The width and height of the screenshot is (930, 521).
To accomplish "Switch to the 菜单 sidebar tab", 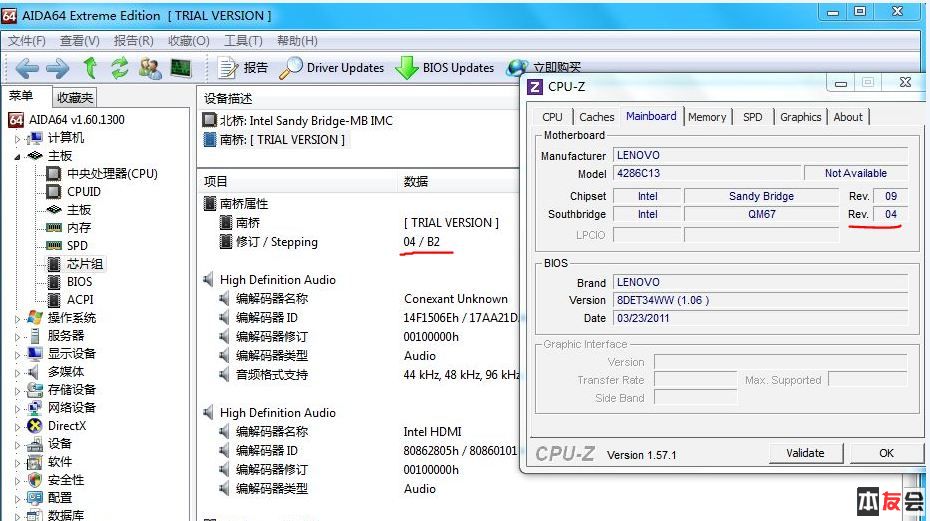I will tap(22, 96).
